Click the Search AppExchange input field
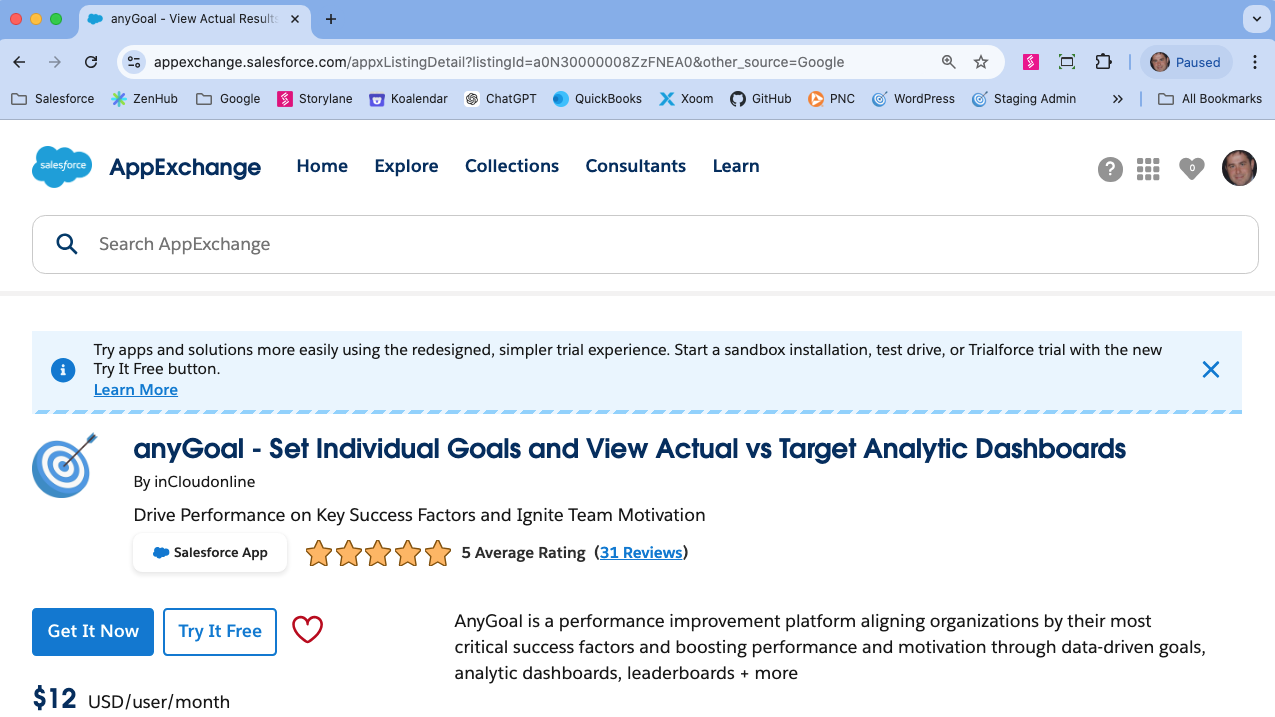Viewport: 1275px width, 717px height. coord(645,244)
